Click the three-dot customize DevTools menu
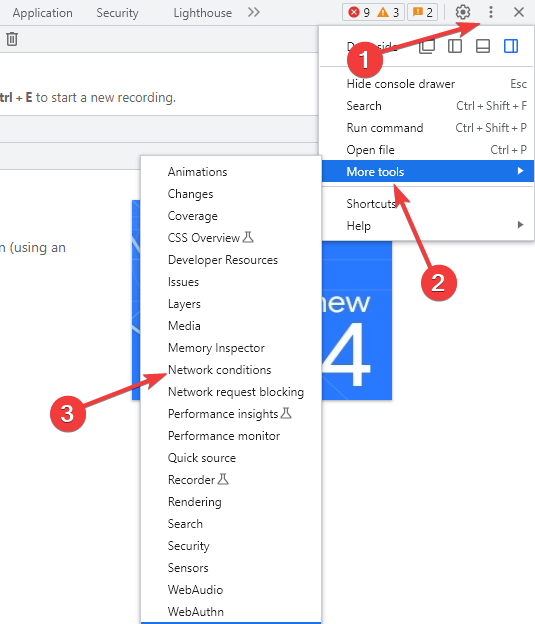Screen dimensions: 535x624 [x=491, y=12]
